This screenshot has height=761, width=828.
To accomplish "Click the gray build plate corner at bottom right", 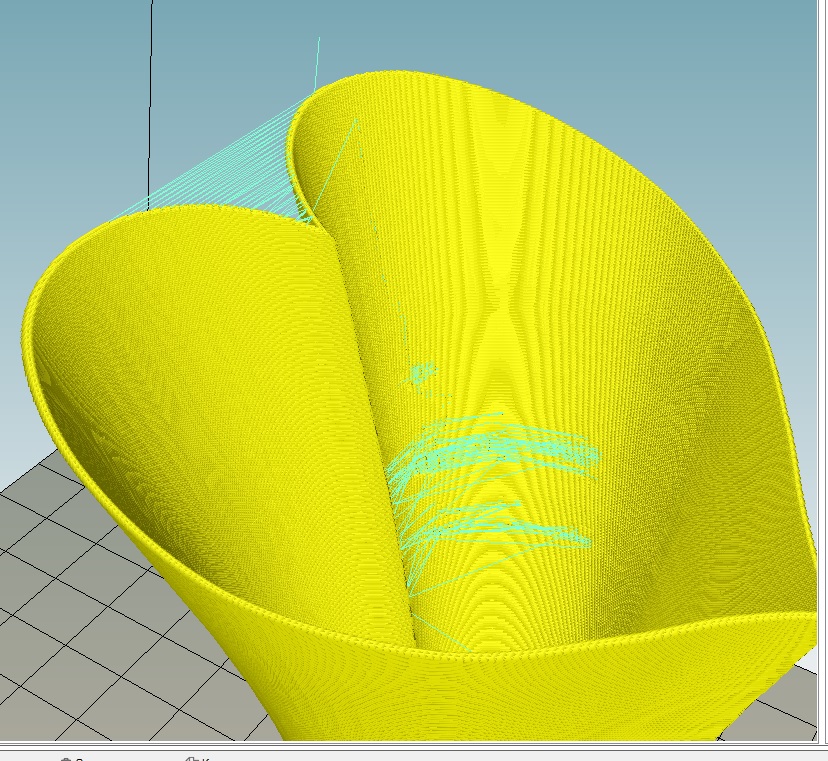I will (790, 700).
